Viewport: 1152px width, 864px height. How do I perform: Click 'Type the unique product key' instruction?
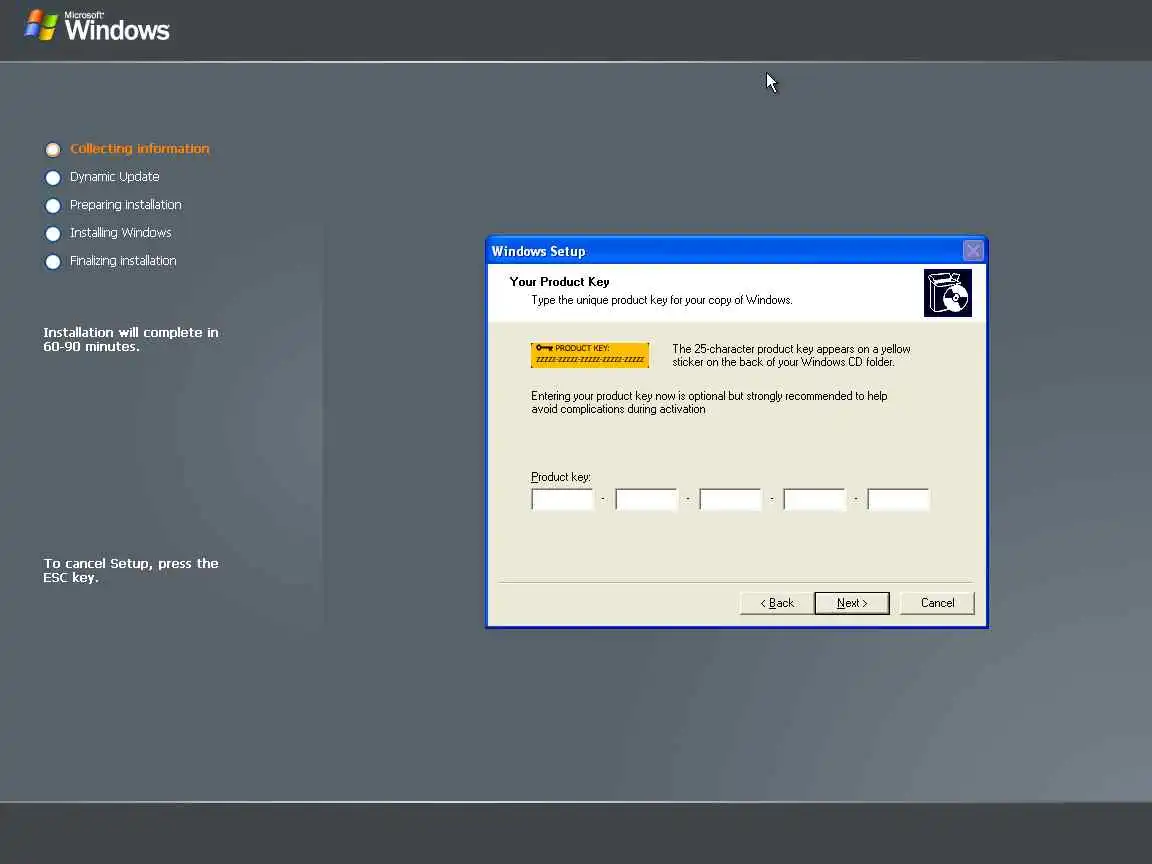[x=661, y=300]
